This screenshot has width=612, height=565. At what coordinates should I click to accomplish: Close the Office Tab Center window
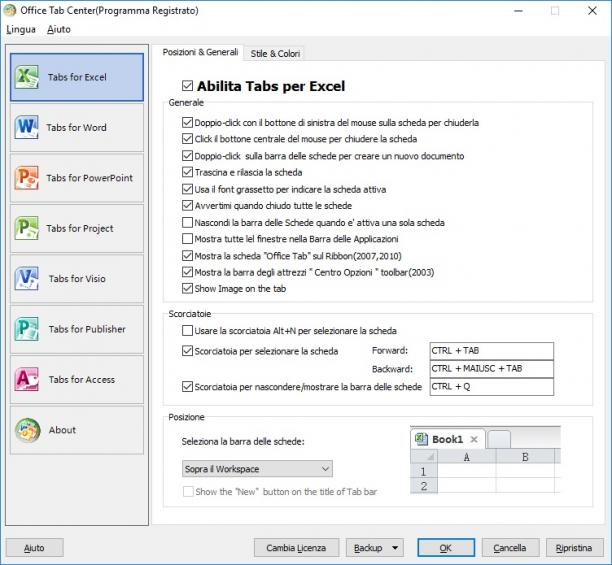pyautogui.click(x=592, y=11)
